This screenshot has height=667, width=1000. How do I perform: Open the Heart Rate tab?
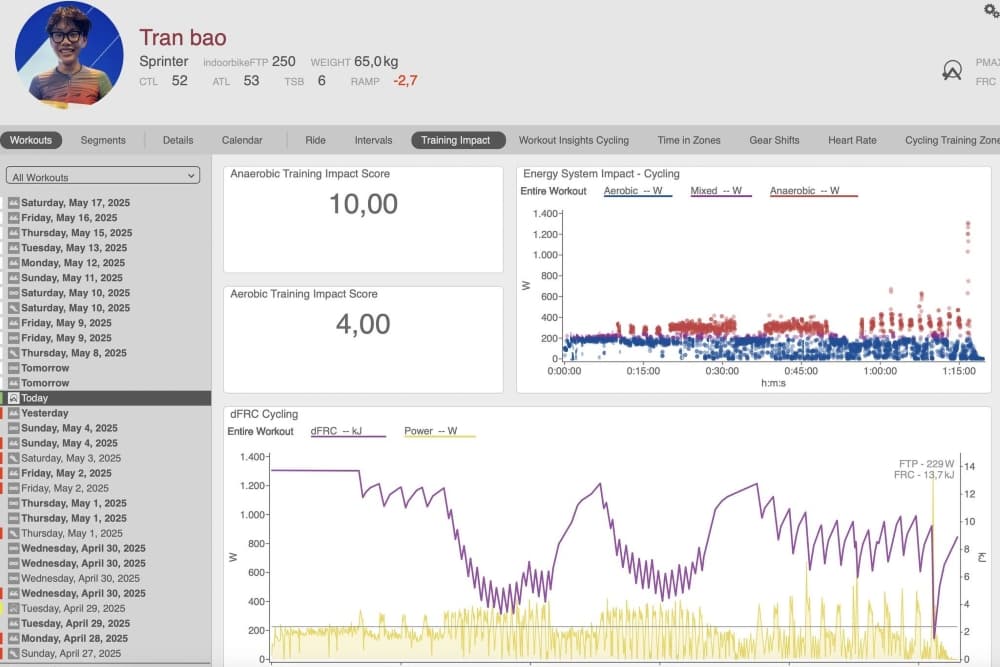[x=852, y=140]
